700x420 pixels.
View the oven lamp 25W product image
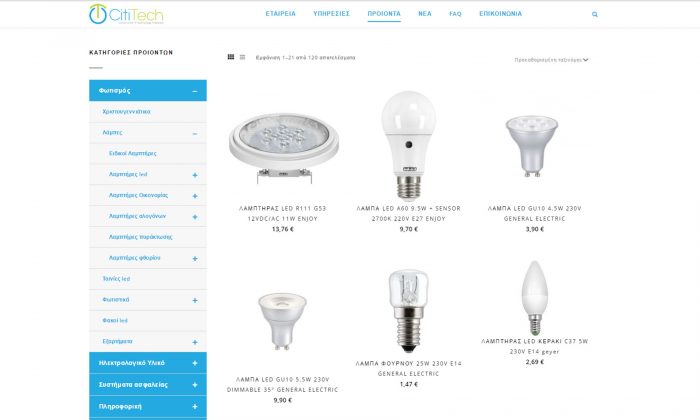click(408, 310)
